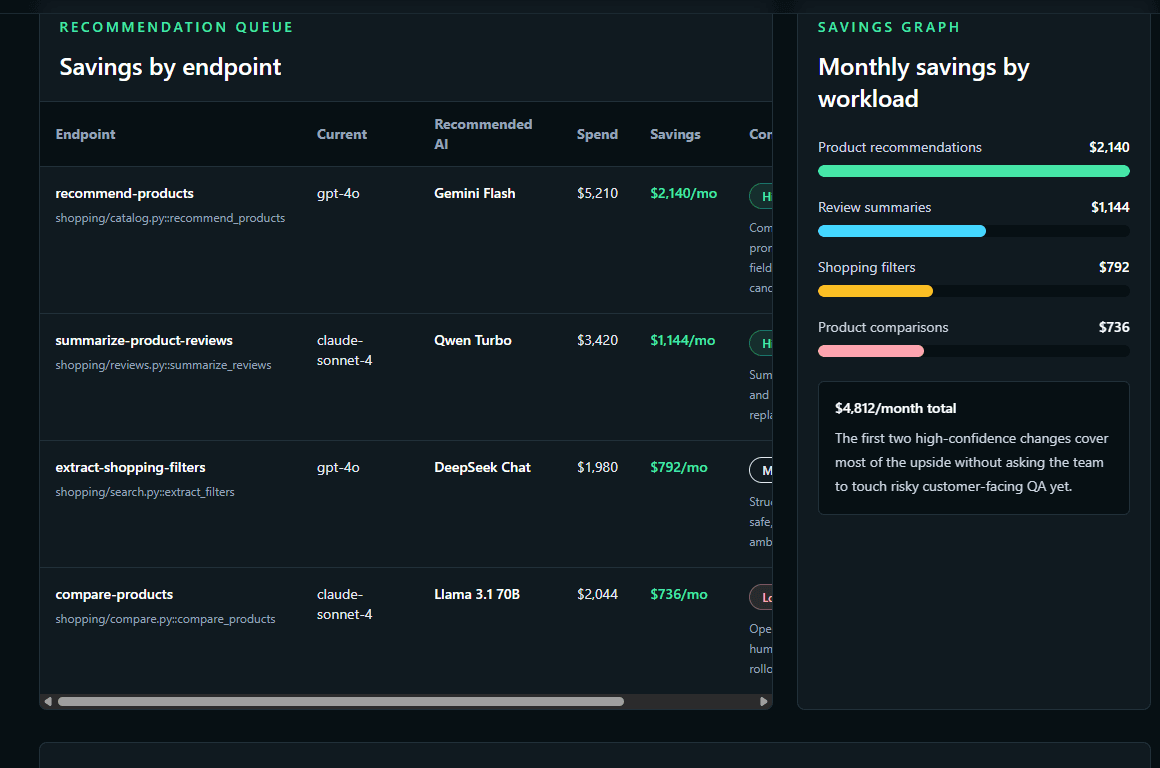Viewport: 1160px width, 768px height.
Task: Click the SAVINGS GRAPH section label
Action: [888, 27]
